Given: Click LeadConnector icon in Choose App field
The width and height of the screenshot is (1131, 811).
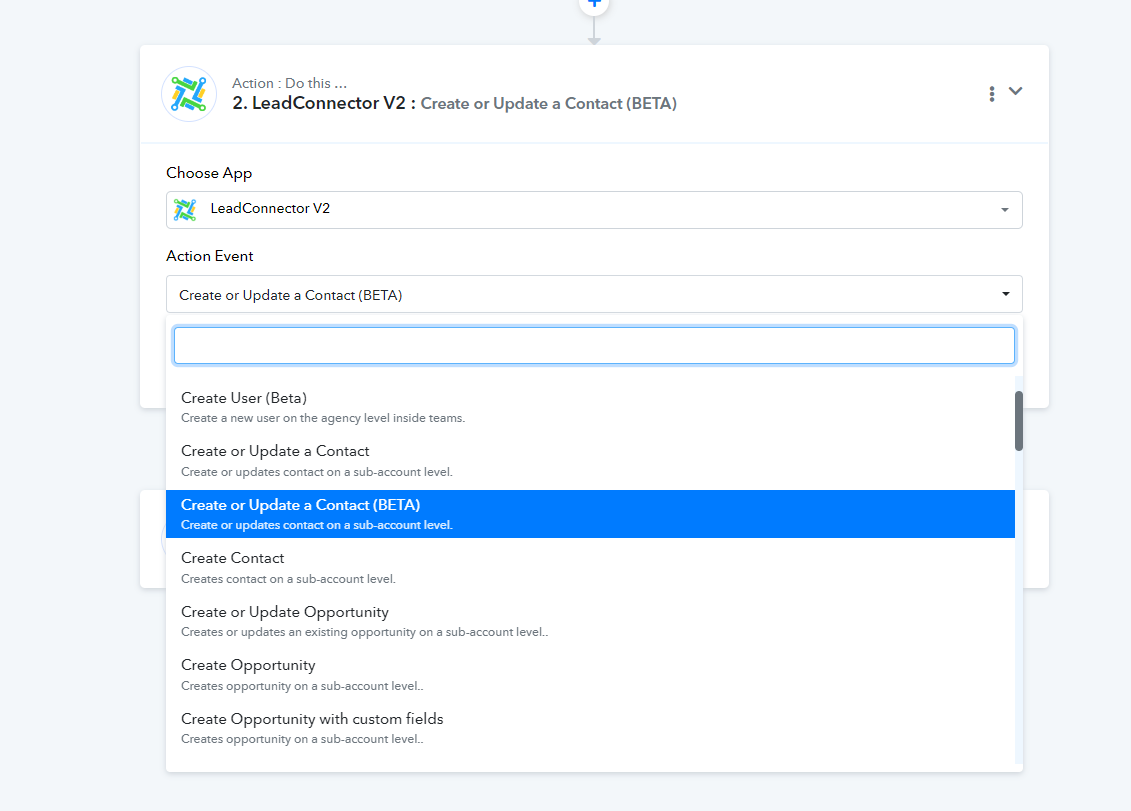Looking at the screenshot, I should coord(185,209).
